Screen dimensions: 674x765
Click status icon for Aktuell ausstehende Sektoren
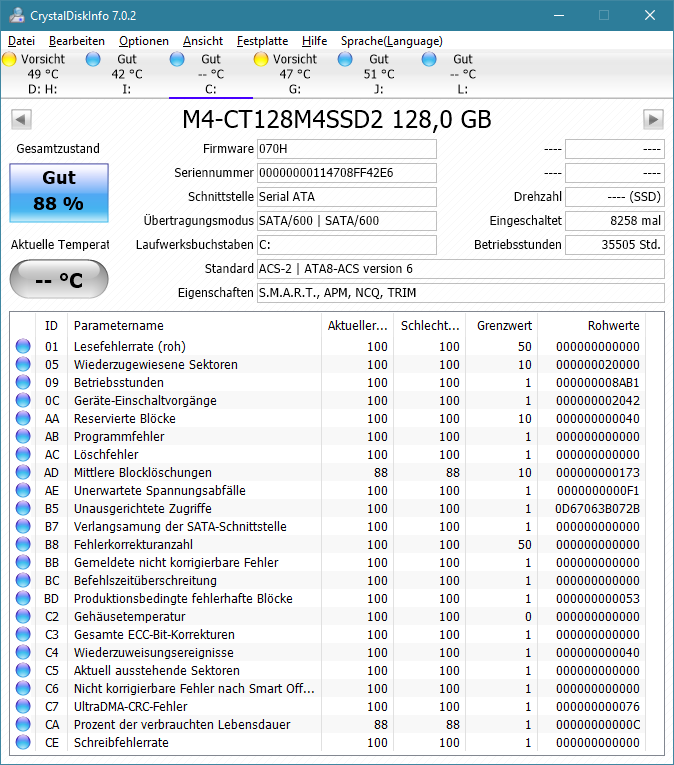click(x=23, y=671)
